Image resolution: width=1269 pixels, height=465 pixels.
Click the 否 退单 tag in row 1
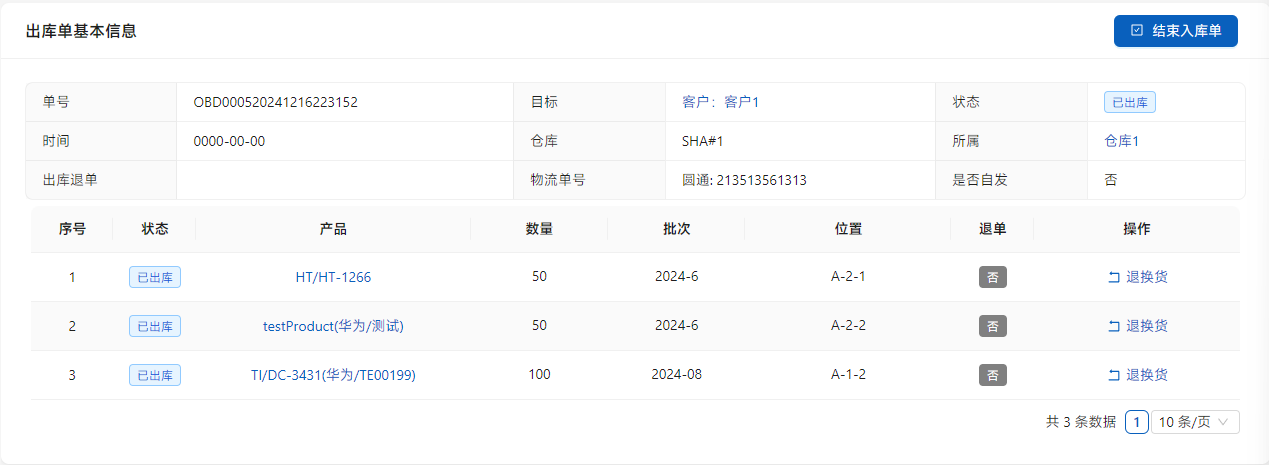click(992, 277)
